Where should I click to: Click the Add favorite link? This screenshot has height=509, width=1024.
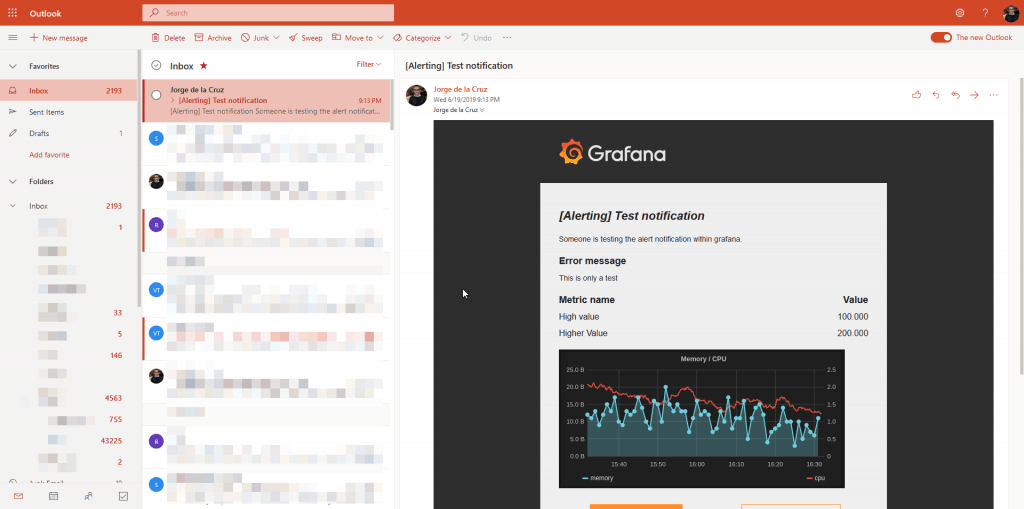(49, 155)
